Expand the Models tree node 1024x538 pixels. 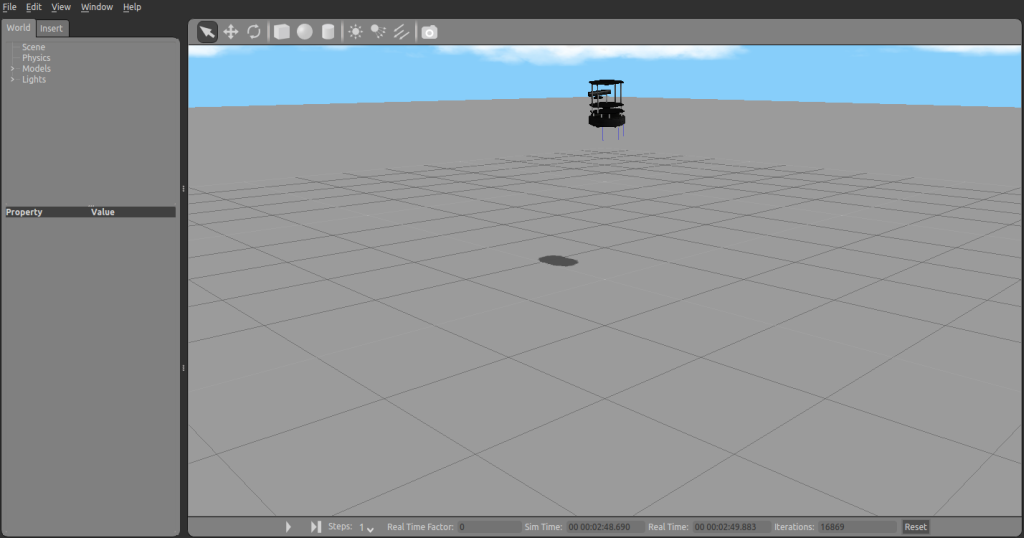coord(12,69)
